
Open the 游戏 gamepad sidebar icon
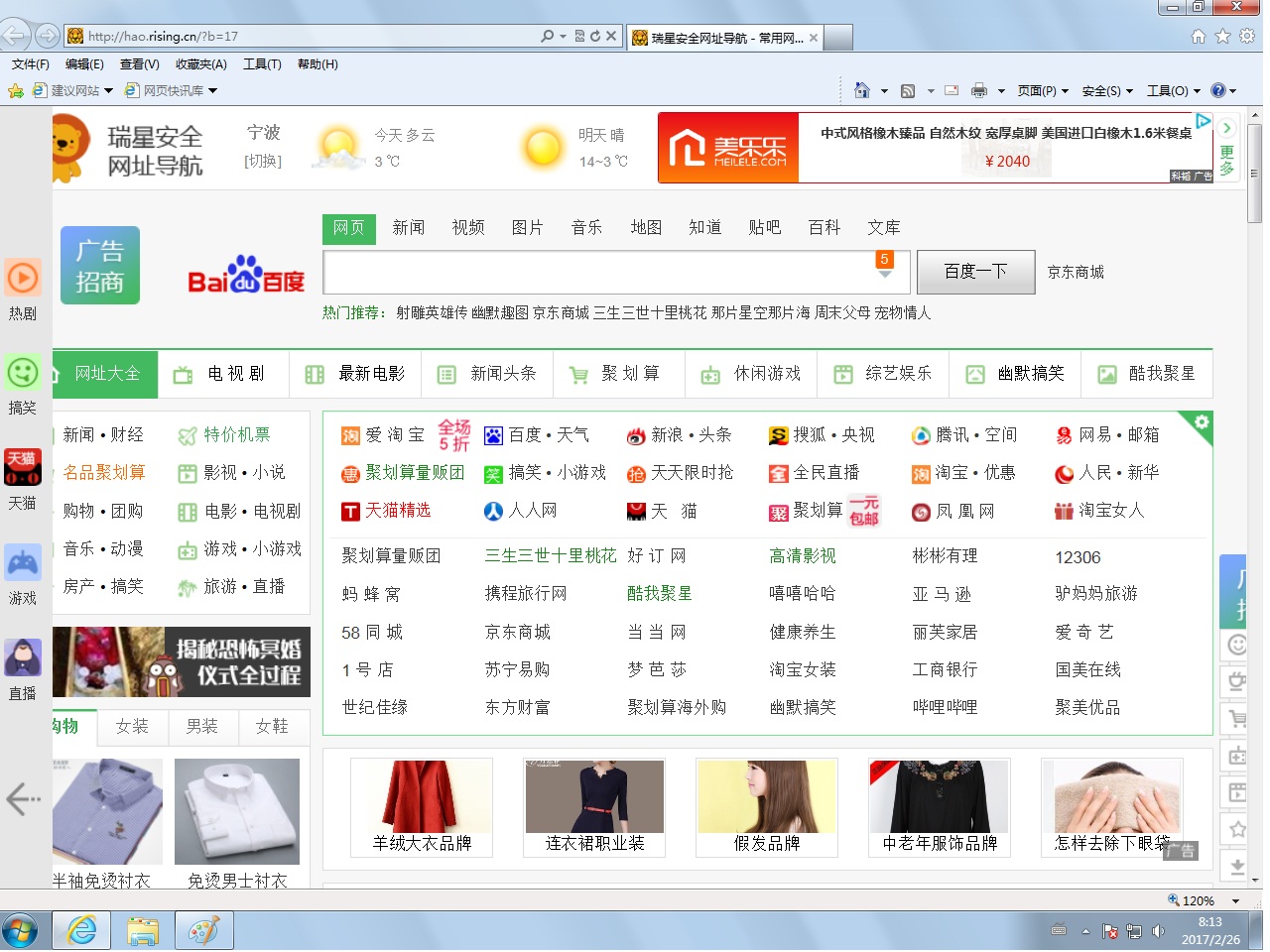[23, 563]
